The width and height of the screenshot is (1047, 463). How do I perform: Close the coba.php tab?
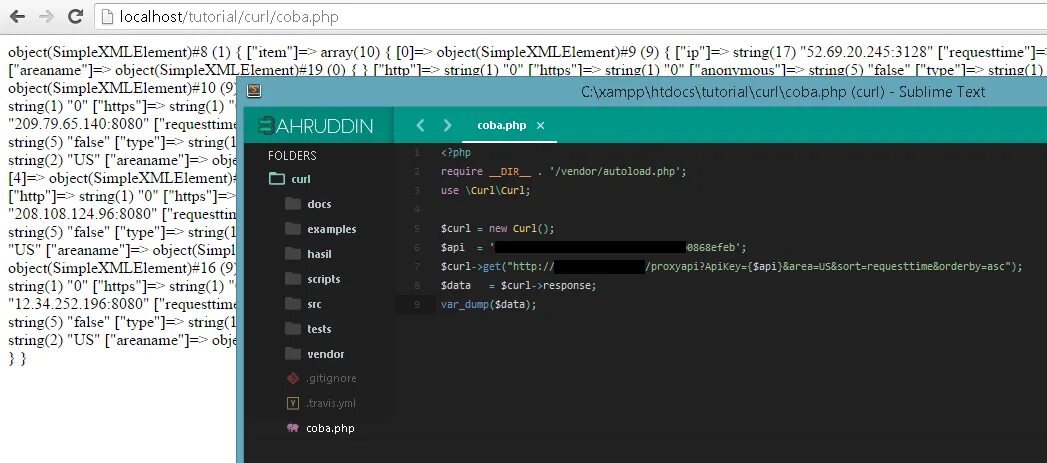coord(540,126)
